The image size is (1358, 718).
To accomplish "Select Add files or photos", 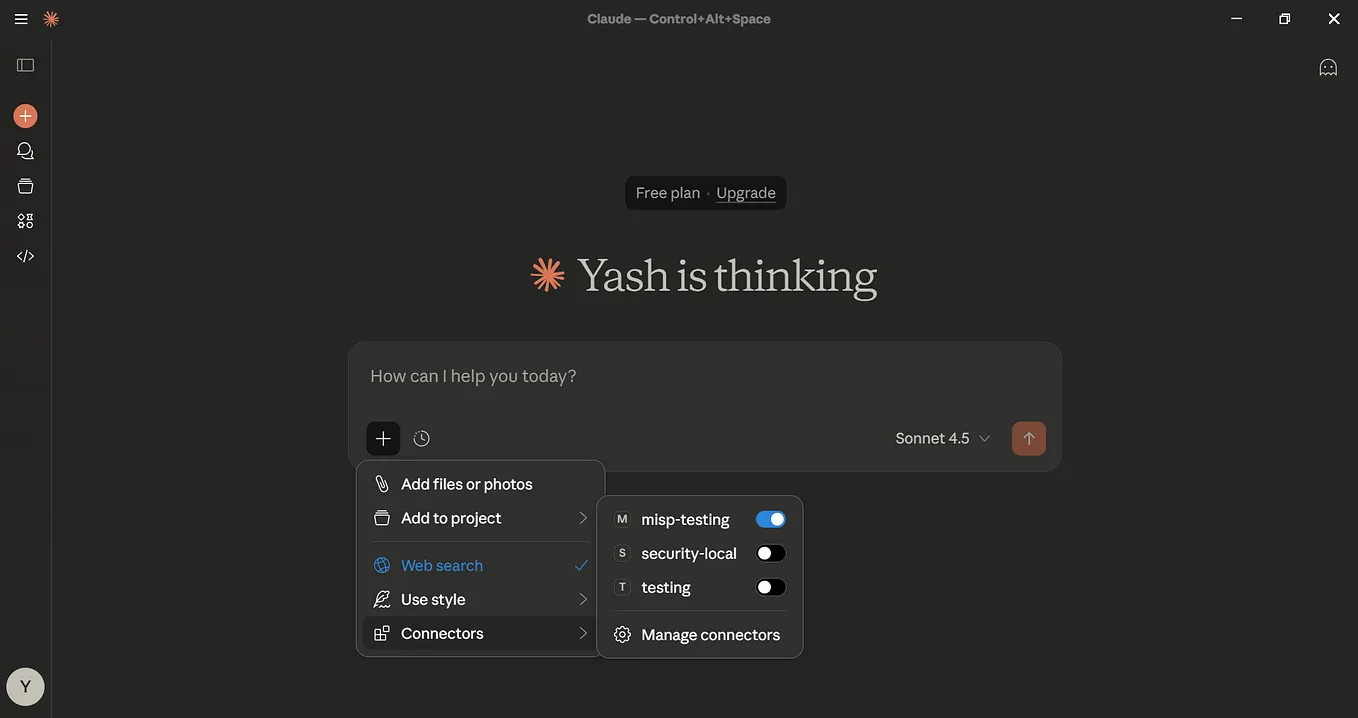I will 481,484.
